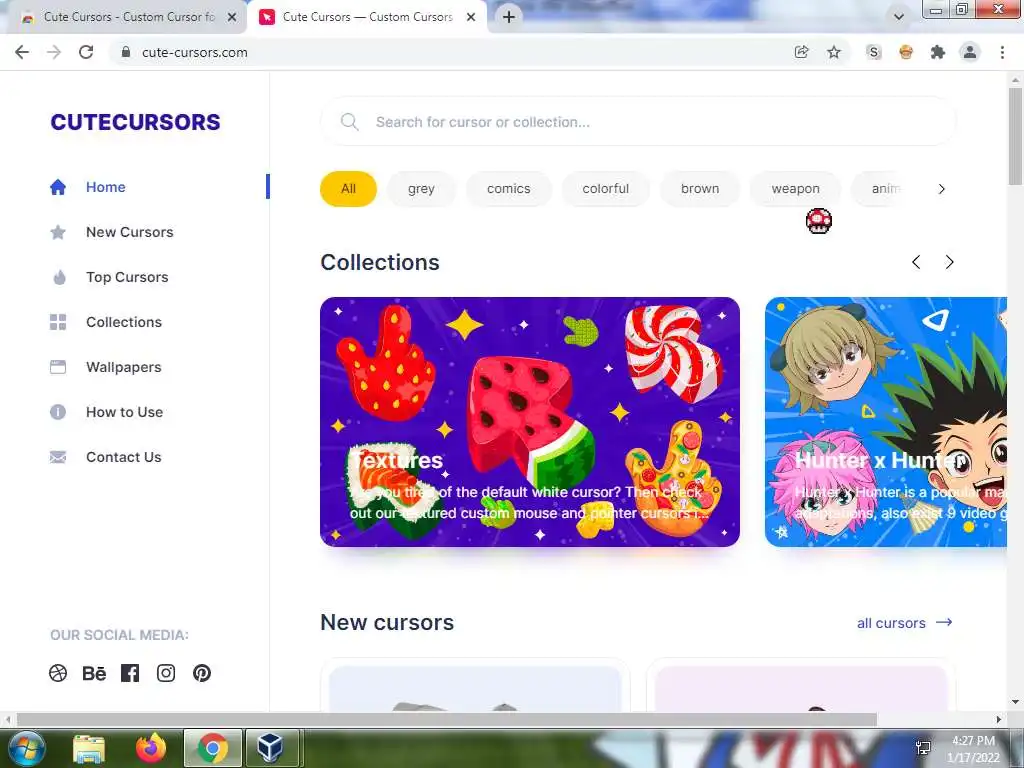This screenshot has height=768, width=1024.
Task: Open the Instagram social media icon
Action: (x=166, y=673)
